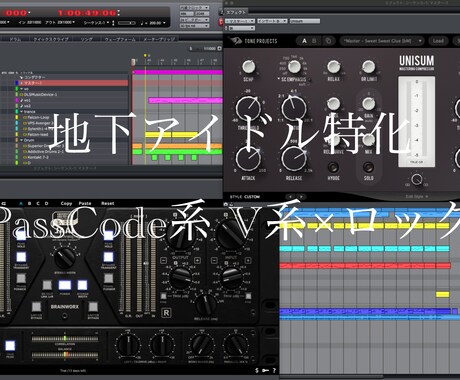460x380 pixels.
Task: Toggle the Solo switch in Unisum
Action: point(368,167)
